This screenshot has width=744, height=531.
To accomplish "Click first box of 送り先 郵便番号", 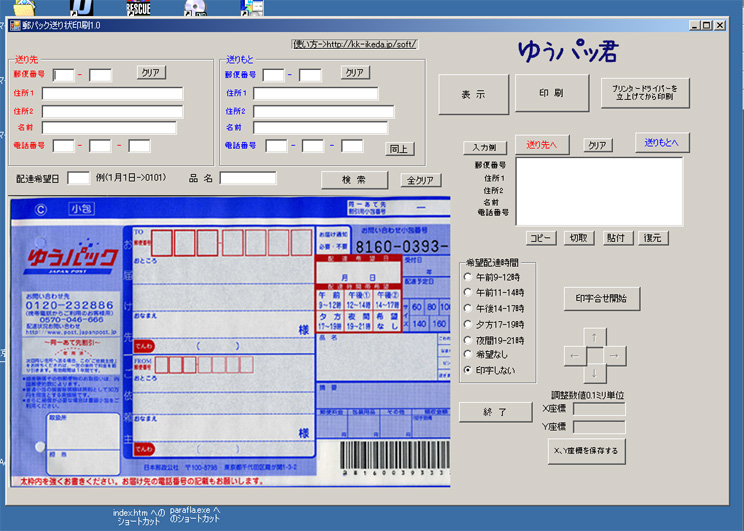I will [64, 75].
